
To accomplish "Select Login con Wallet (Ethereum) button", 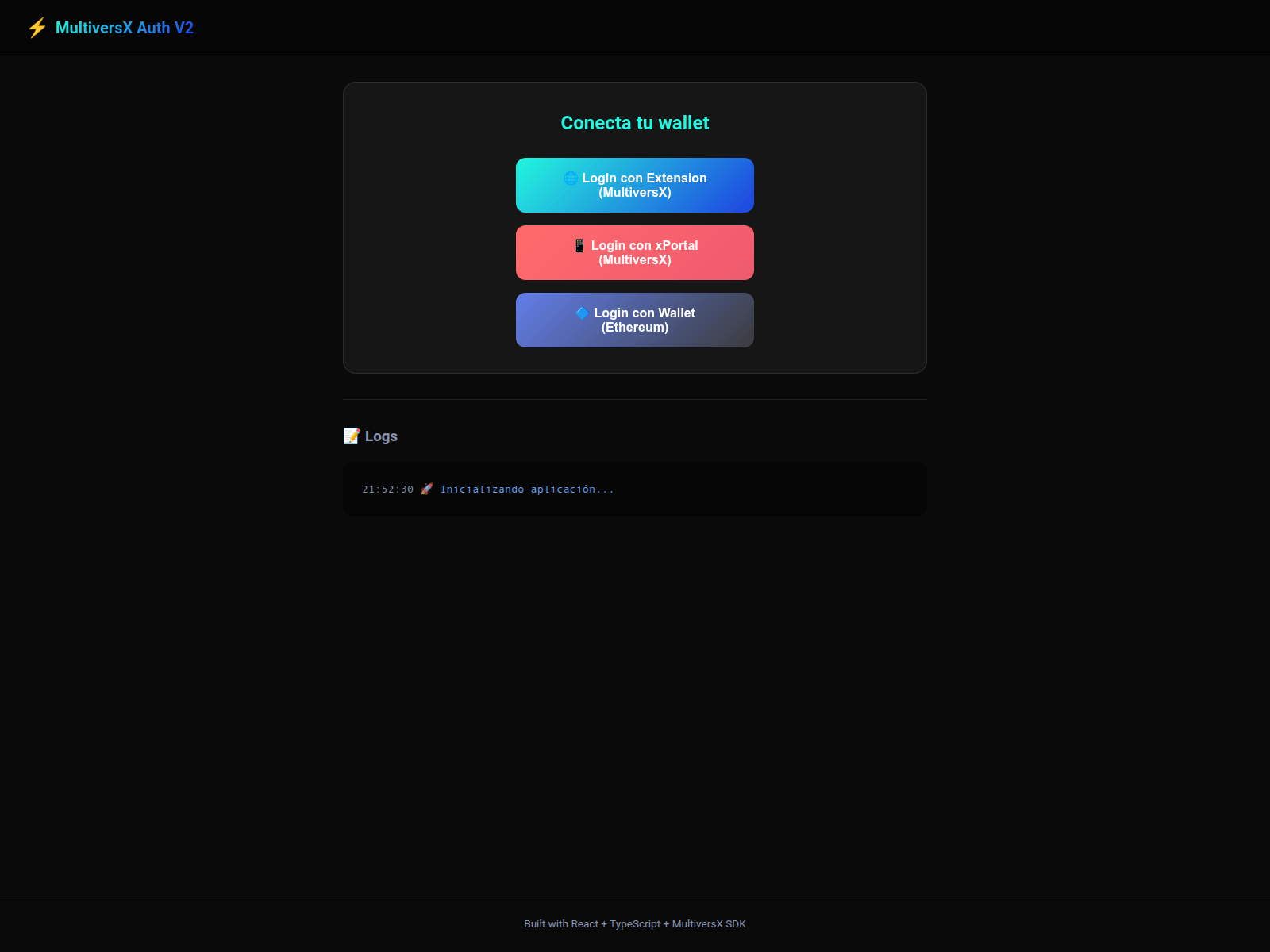I will [635, 320].
